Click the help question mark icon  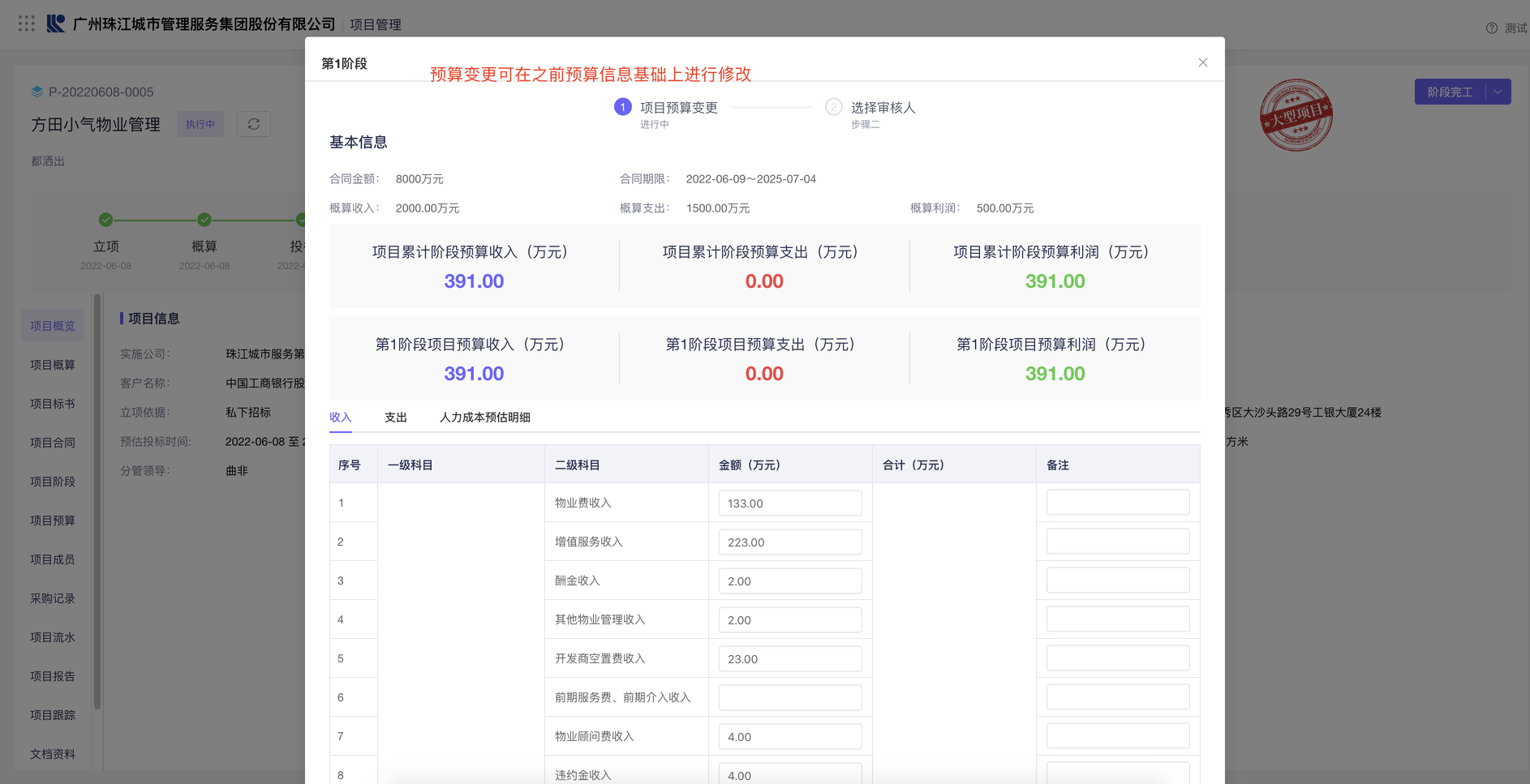tap(1491, 28)
